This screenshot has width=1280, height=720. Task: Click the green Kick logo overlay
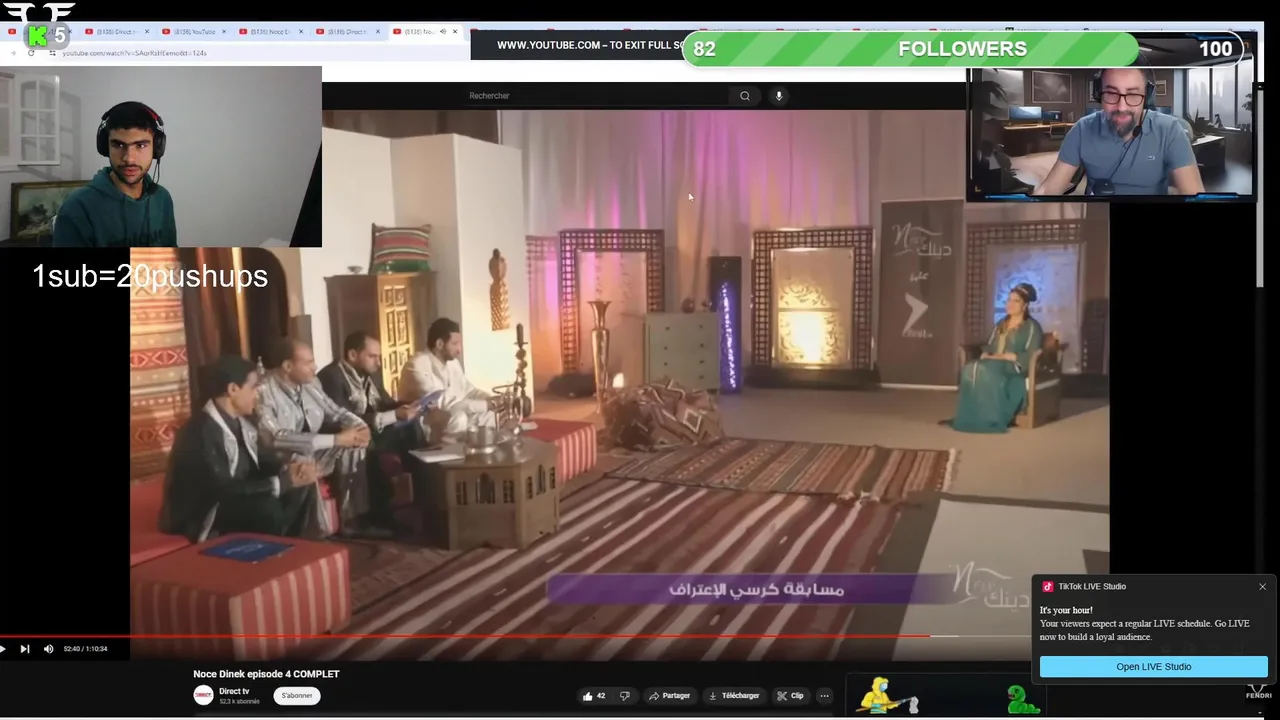click(x=38, y=36)
